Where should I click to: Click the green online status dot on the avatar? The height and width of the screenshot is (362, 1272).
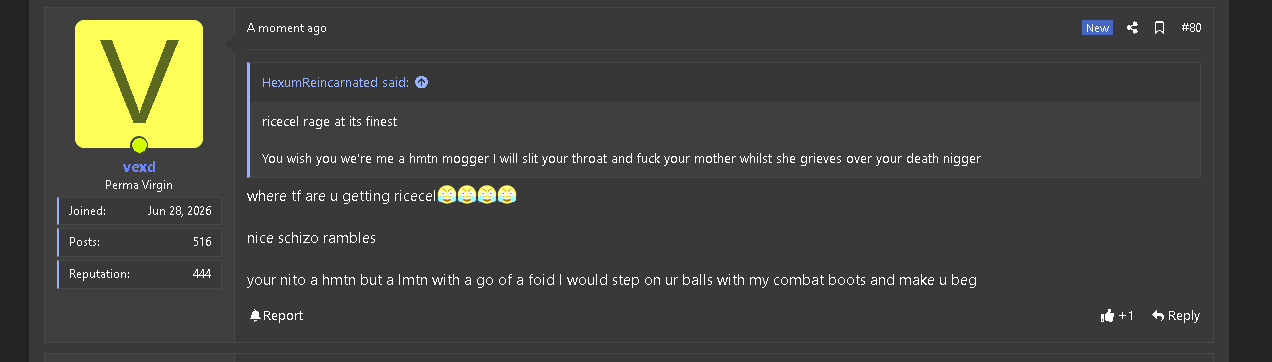[x=139, y=145]
